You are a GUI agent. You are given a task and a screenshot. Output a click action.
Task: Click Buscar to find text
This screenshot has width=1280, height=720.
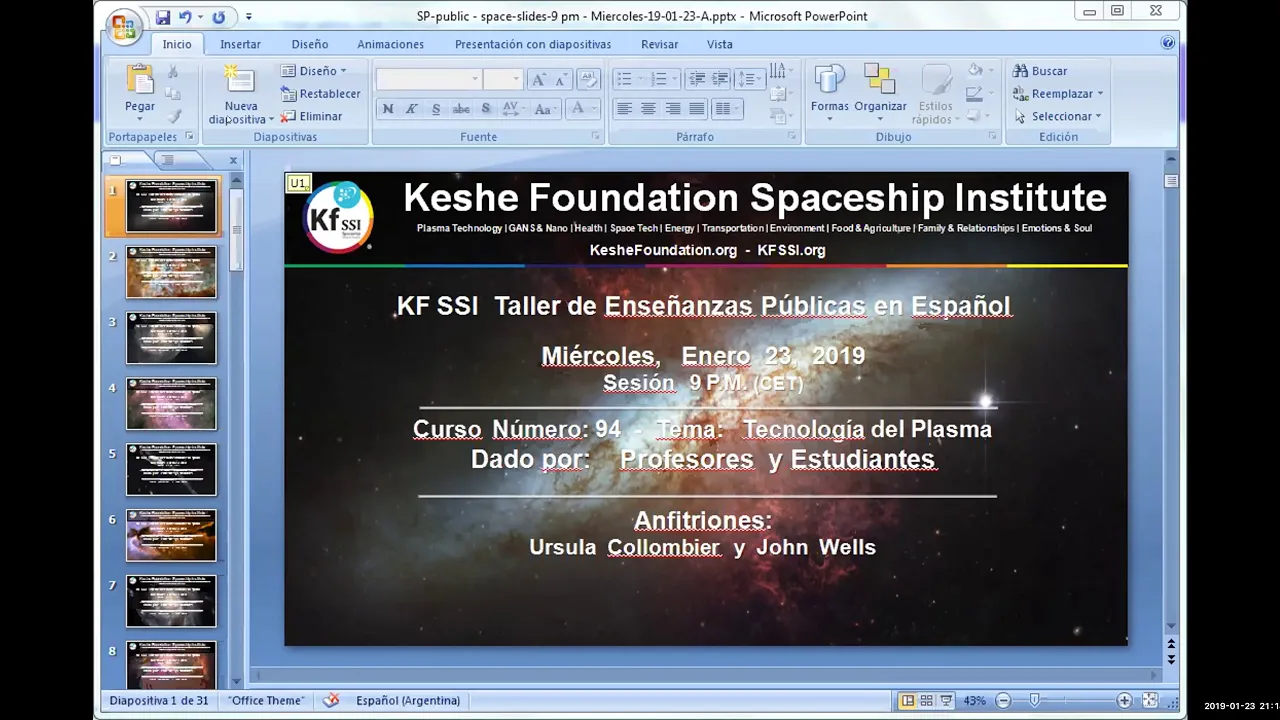(1041, 71)
